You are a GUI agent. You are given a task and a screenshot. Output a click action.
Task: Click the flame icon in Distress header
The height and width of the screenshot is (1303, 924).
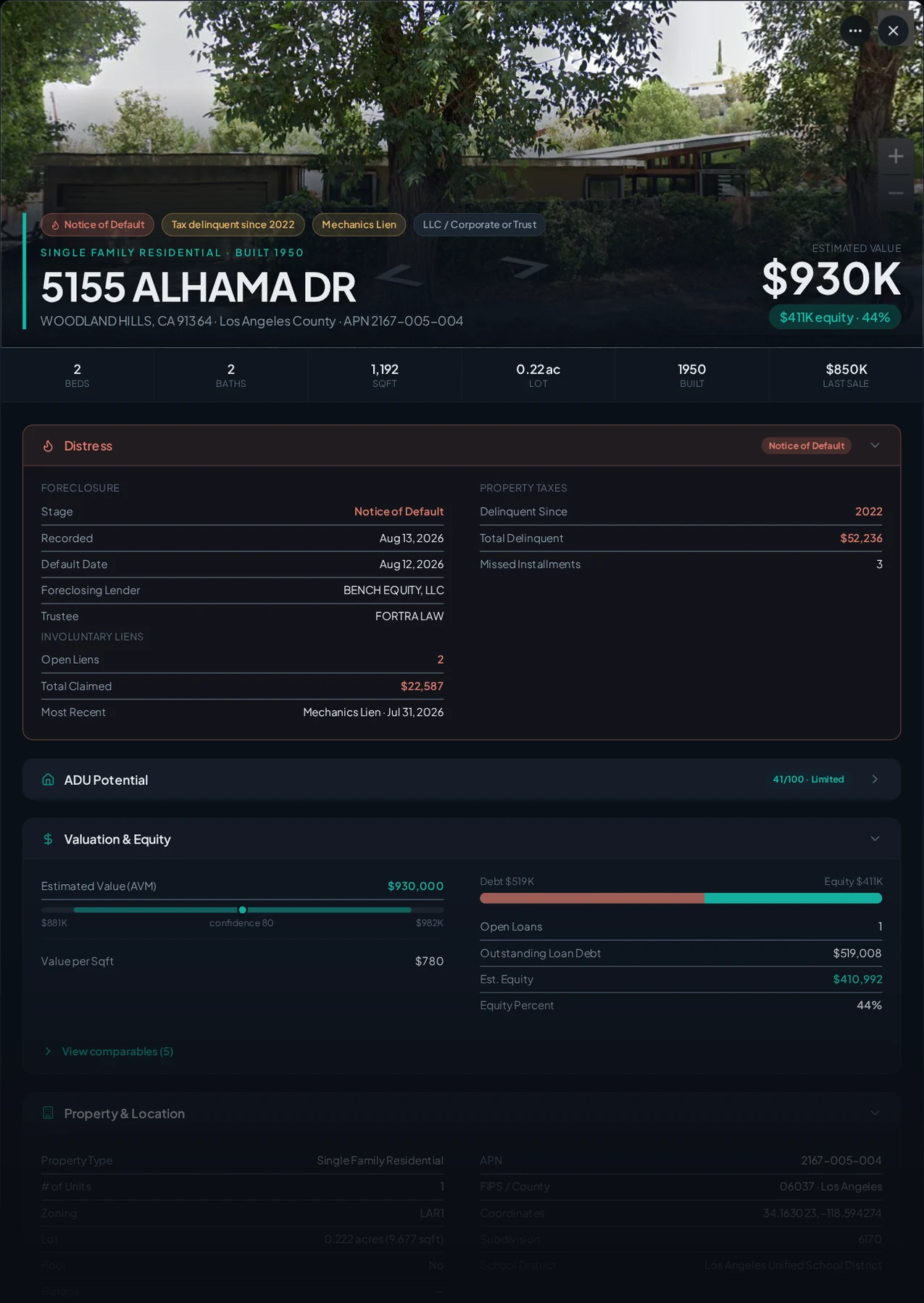click(48, 446)
